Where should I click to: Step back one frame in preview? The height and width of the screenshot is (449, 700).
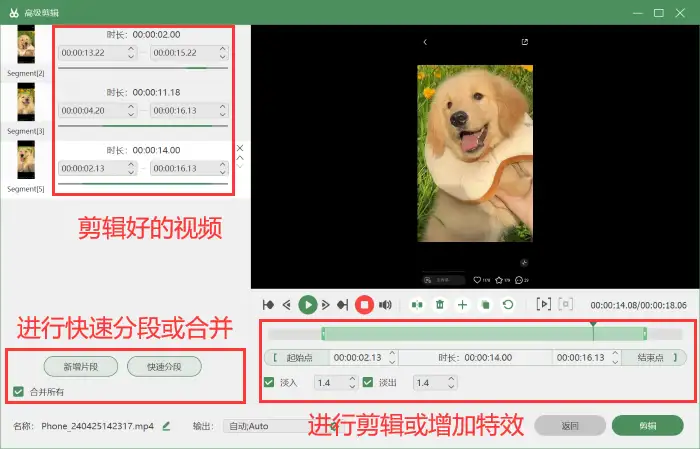pos(287,305)
